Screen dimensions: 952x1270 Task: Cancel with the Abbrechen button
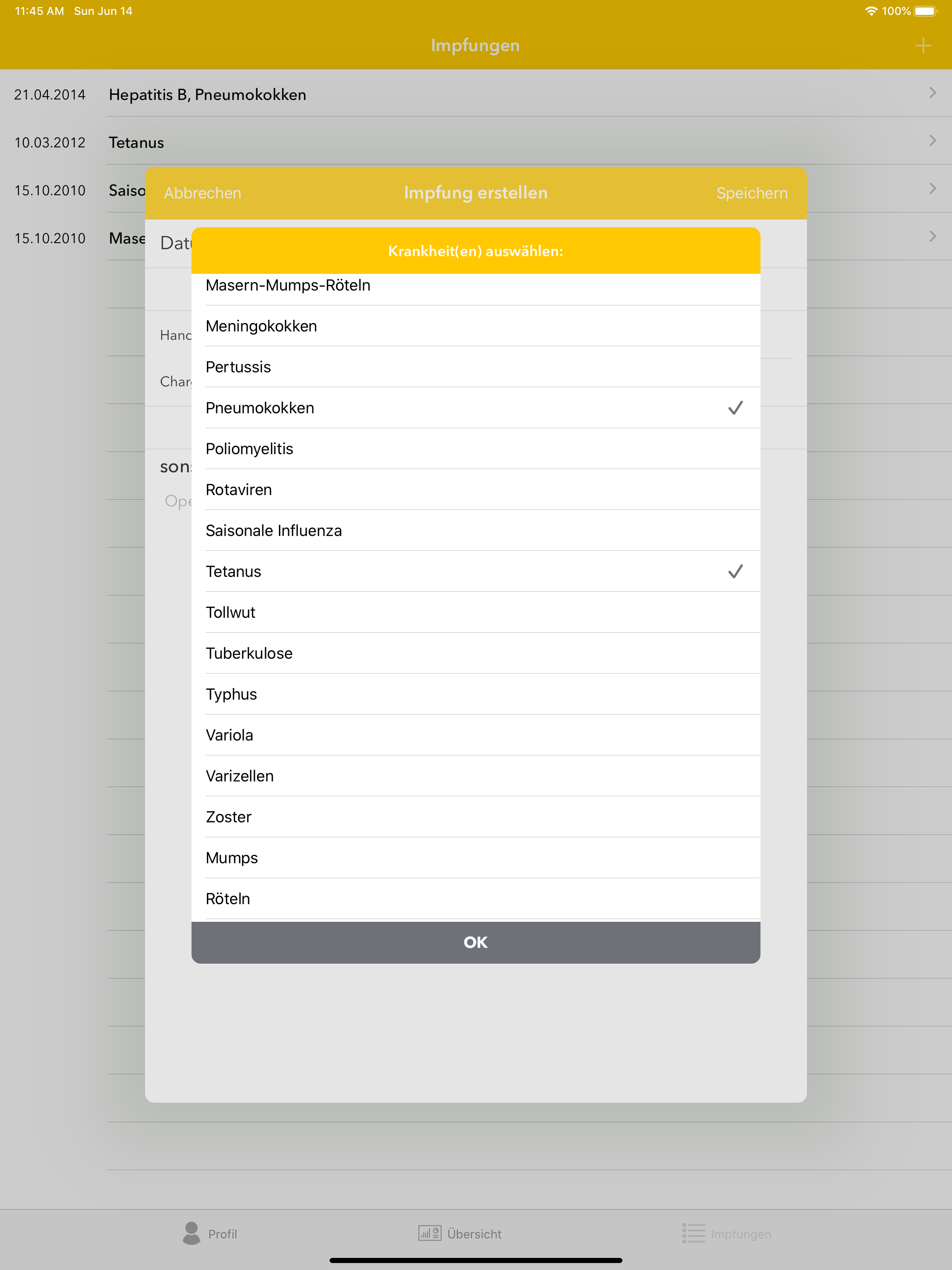pyautogui.click(x=202, y=193)
